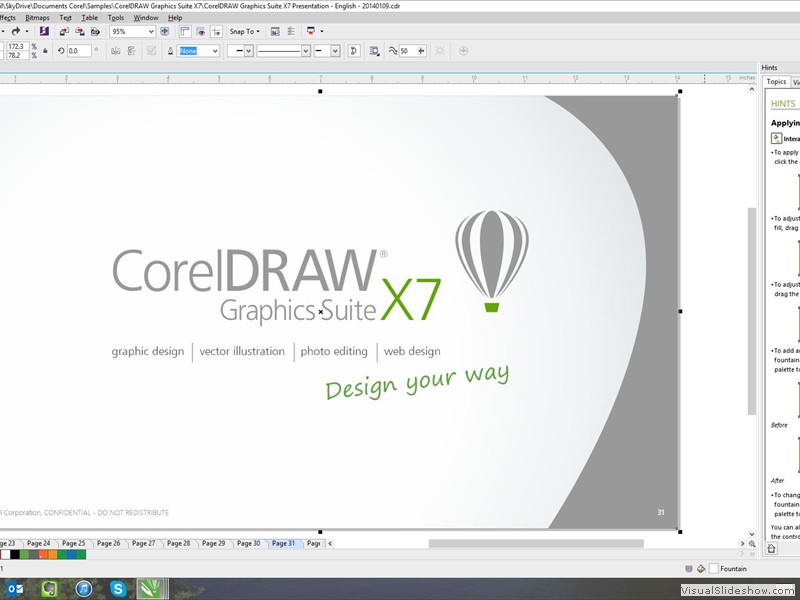Toggle the Show grid eye icon
The width and height of the screenshot is (800, 600).
pos(201,32)
